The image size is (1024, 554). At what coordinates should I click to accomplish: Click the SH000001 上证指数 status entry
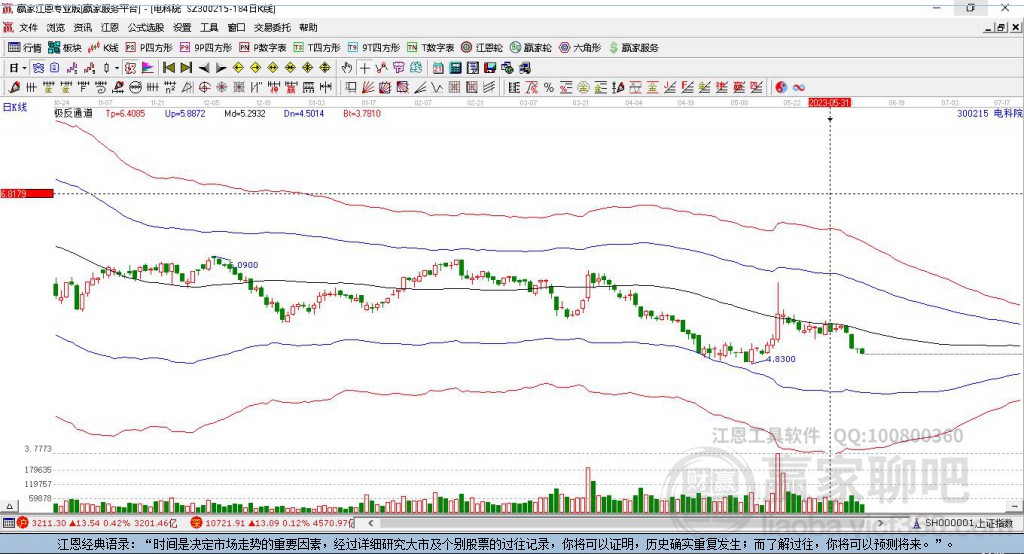(965, 523)
